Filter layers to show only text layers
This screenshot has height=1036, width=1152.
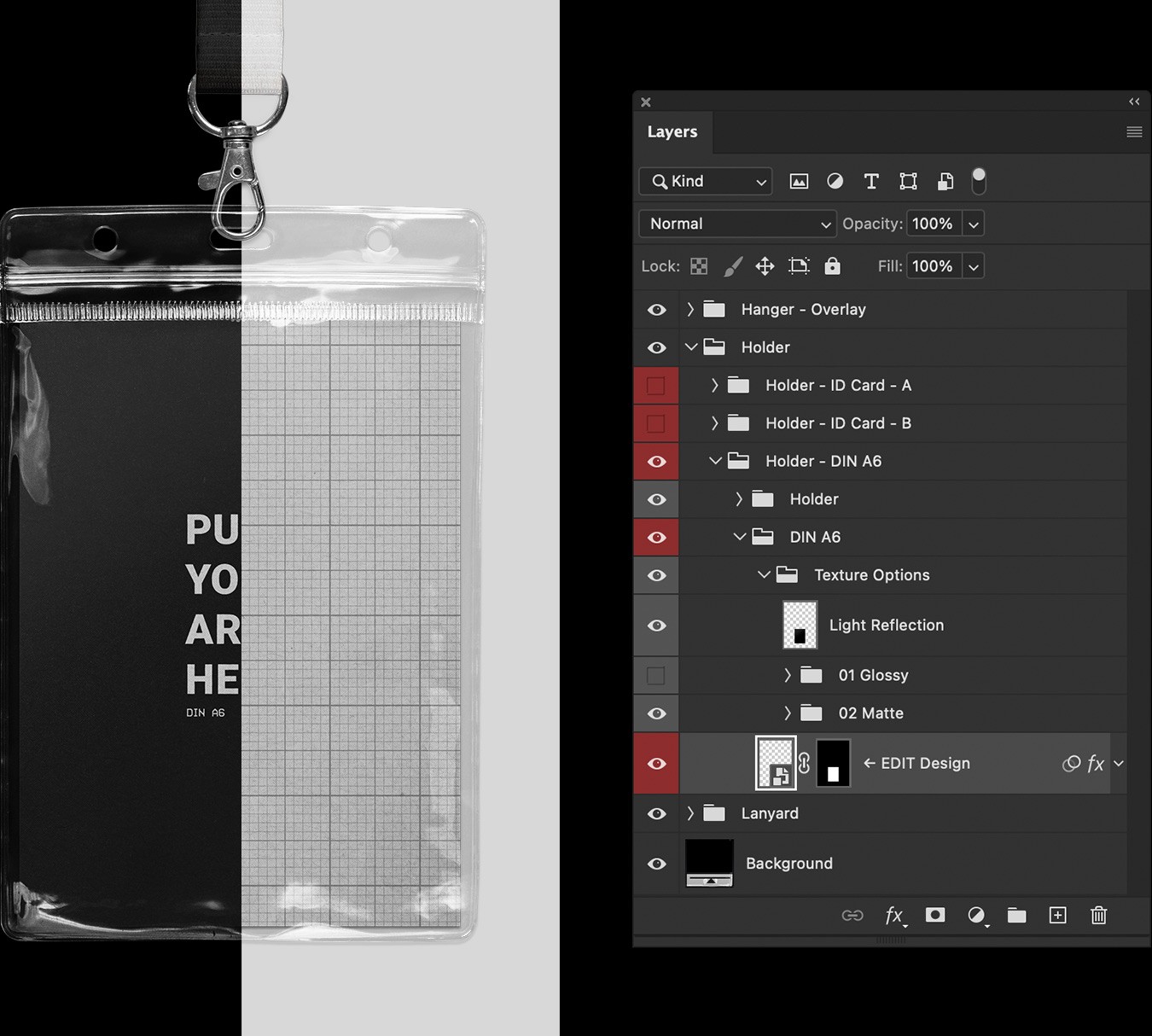(x=871, y=181)
